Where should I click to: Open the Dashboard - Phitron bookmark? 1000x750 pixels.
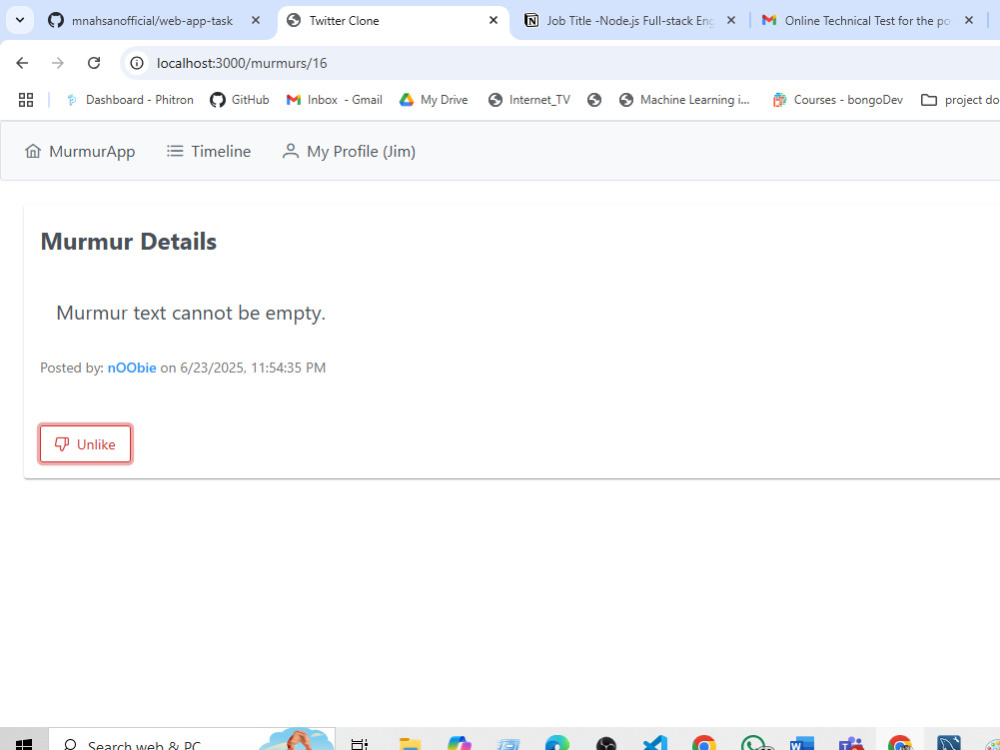pyautogui.click(x=130, y=99)
